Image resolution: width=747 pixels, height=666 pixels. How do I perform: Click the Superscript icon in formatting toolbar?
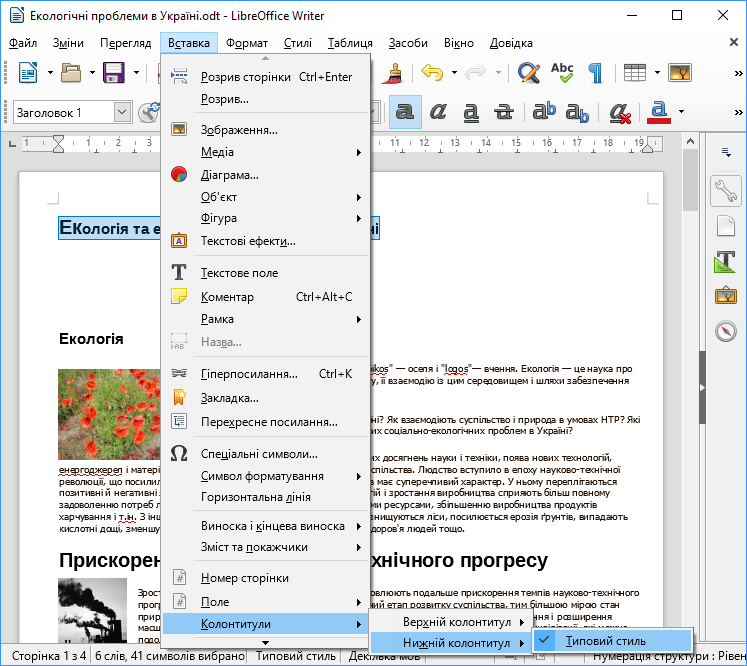click(x=544, y=112)
